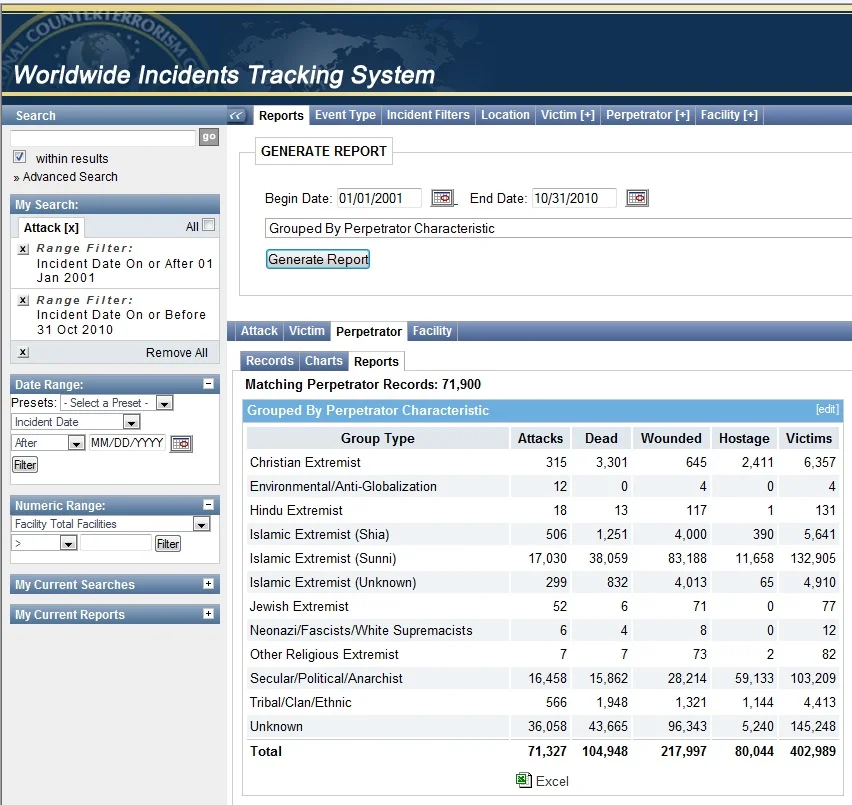Image resolution: width=852 pixels, height=805 pixels.
Task: Expand the My Current Searches panel
Action: [x=208, y=584]
